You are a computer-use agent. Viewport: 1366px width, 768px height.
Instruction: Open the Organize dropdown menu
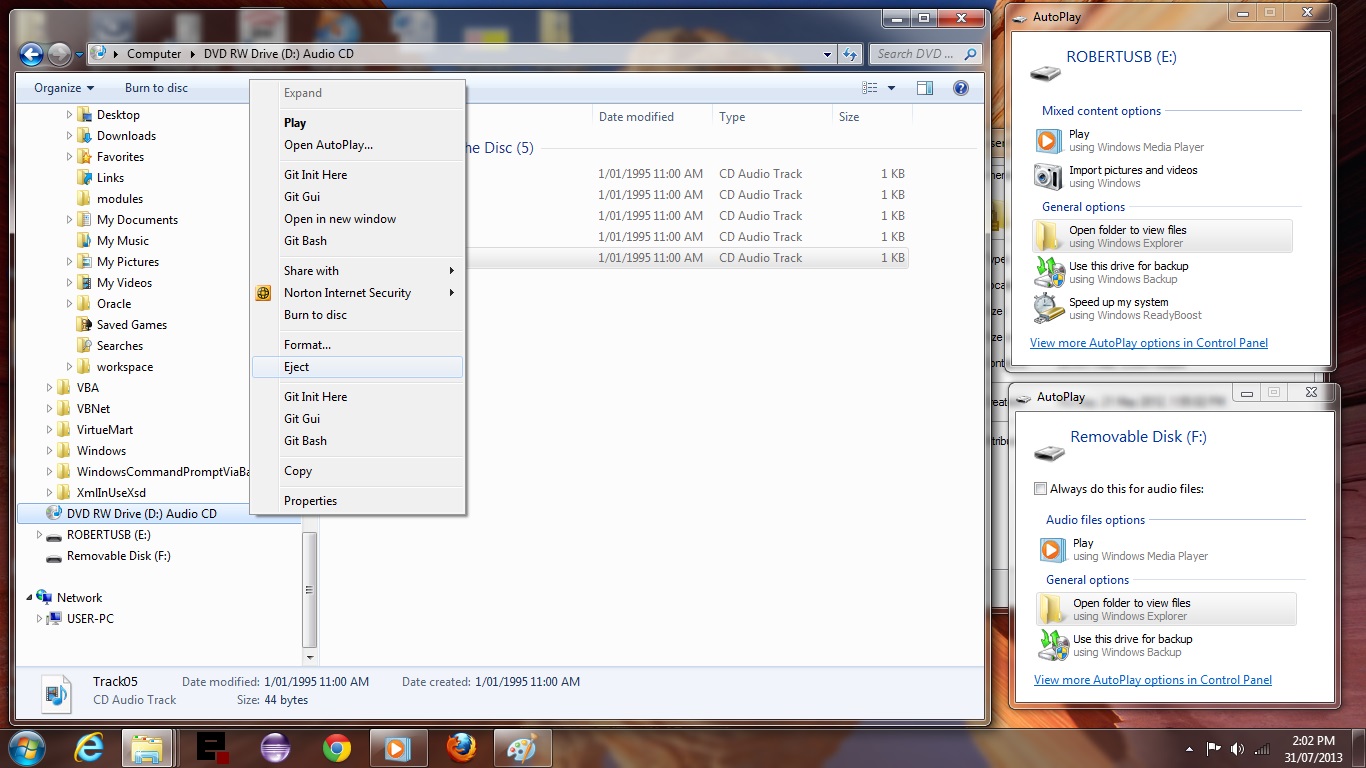pos(63,88)
